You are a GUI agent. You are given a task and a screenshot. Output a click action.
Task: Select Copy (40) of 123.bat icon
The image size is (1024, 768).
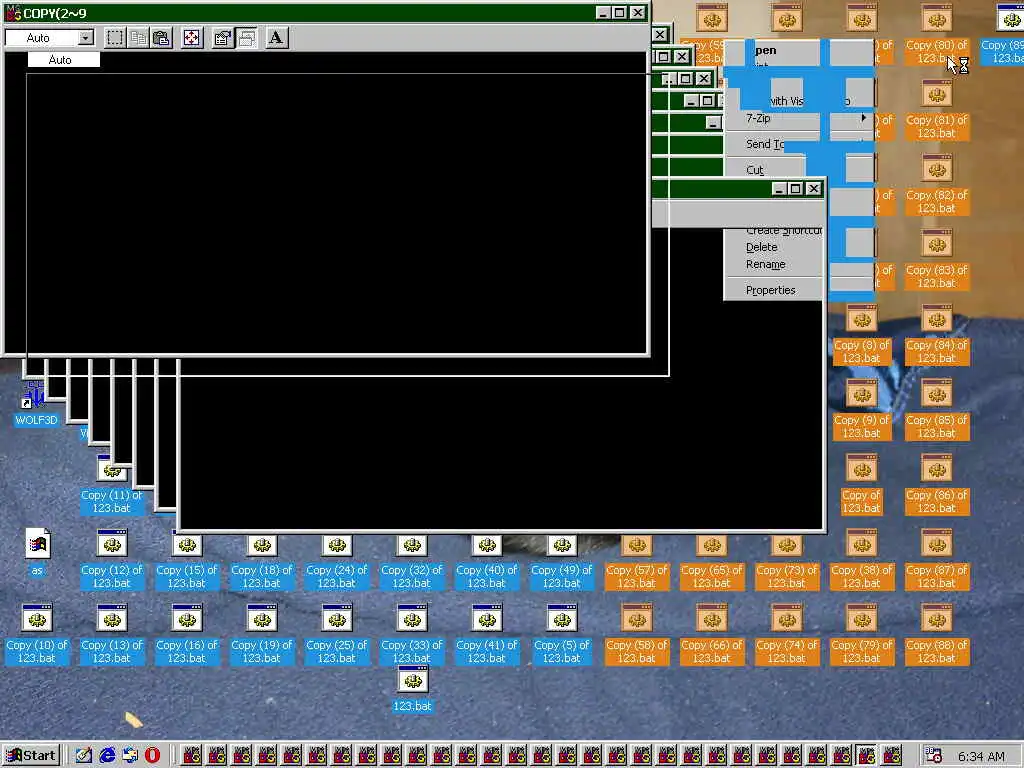pyautogui.click(x=487, y=563)
